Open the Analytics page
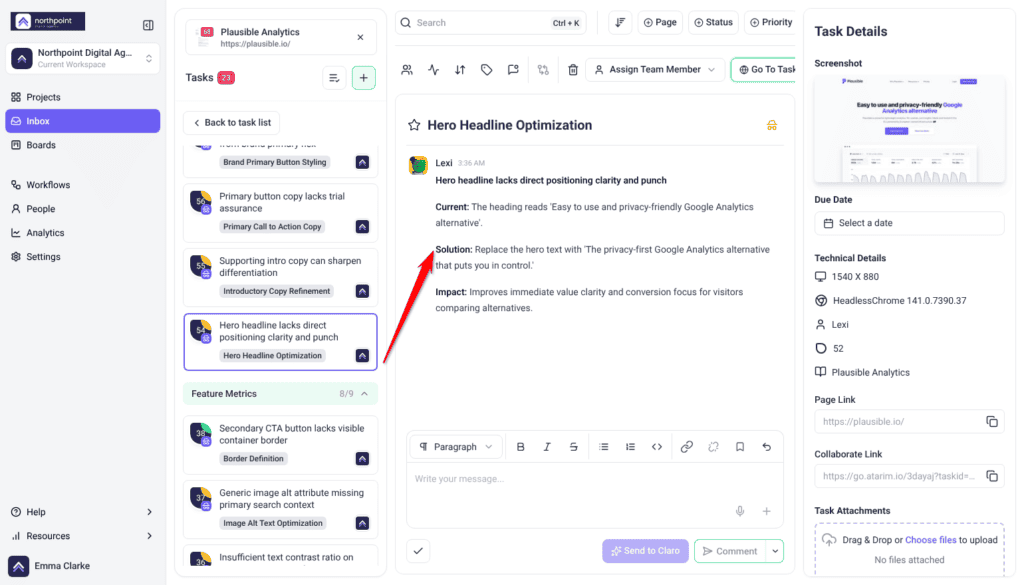This screenshot has width=1024, height=585. (x=82, y=232)
